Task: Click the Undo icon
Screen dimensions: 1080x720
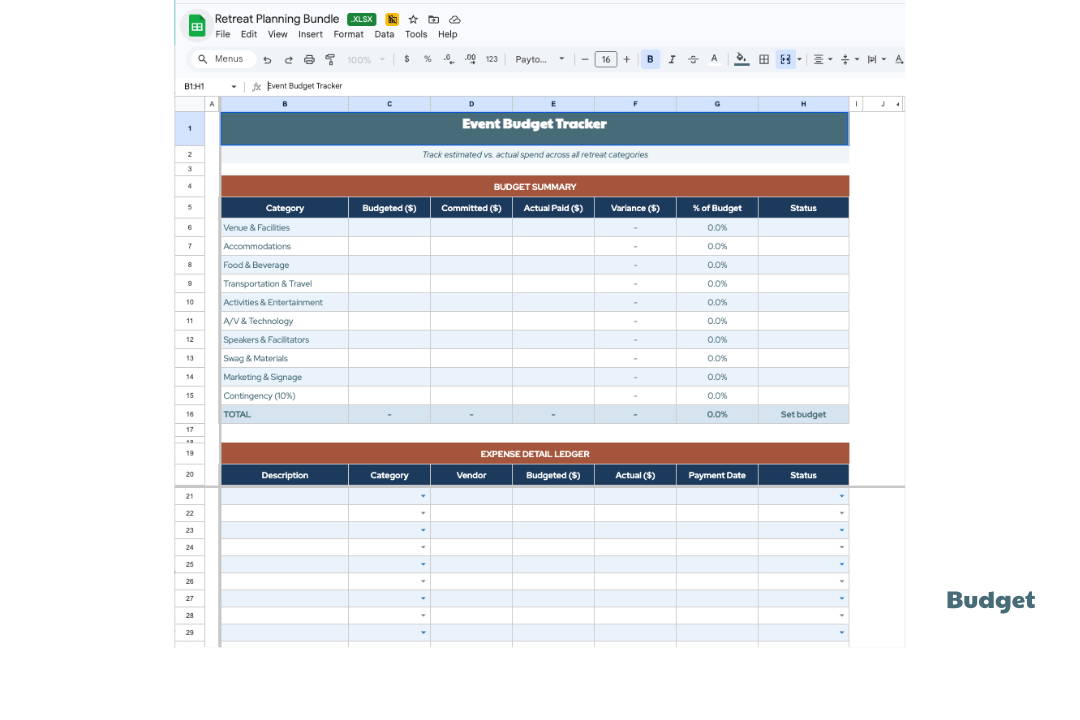Action: point(268,59)
